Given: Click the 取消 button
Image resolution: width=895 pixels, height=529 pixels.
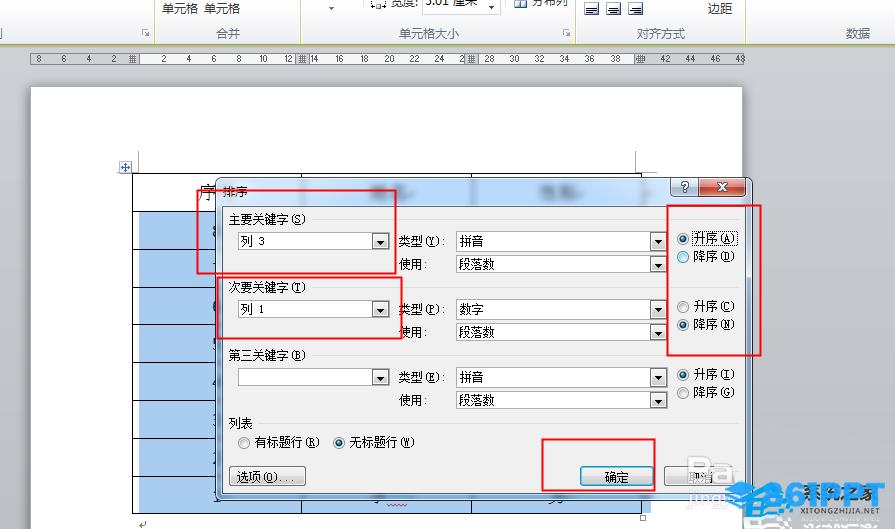Looking at the screenshot, I should [x=699, y=476].
